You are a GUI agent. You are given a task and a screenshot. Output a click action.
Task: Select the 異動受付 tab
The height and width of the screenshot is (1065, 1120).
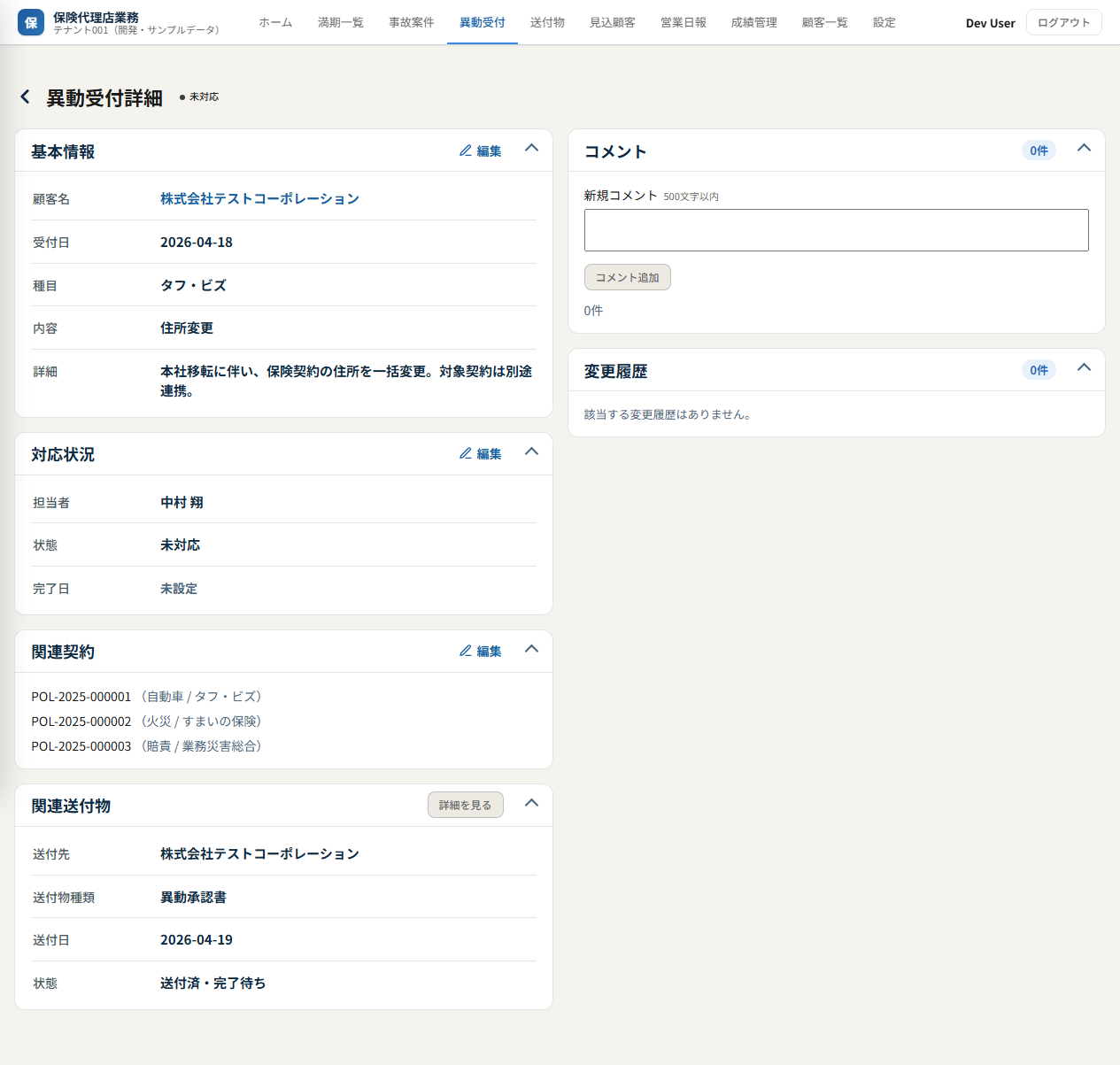point(483,22)
